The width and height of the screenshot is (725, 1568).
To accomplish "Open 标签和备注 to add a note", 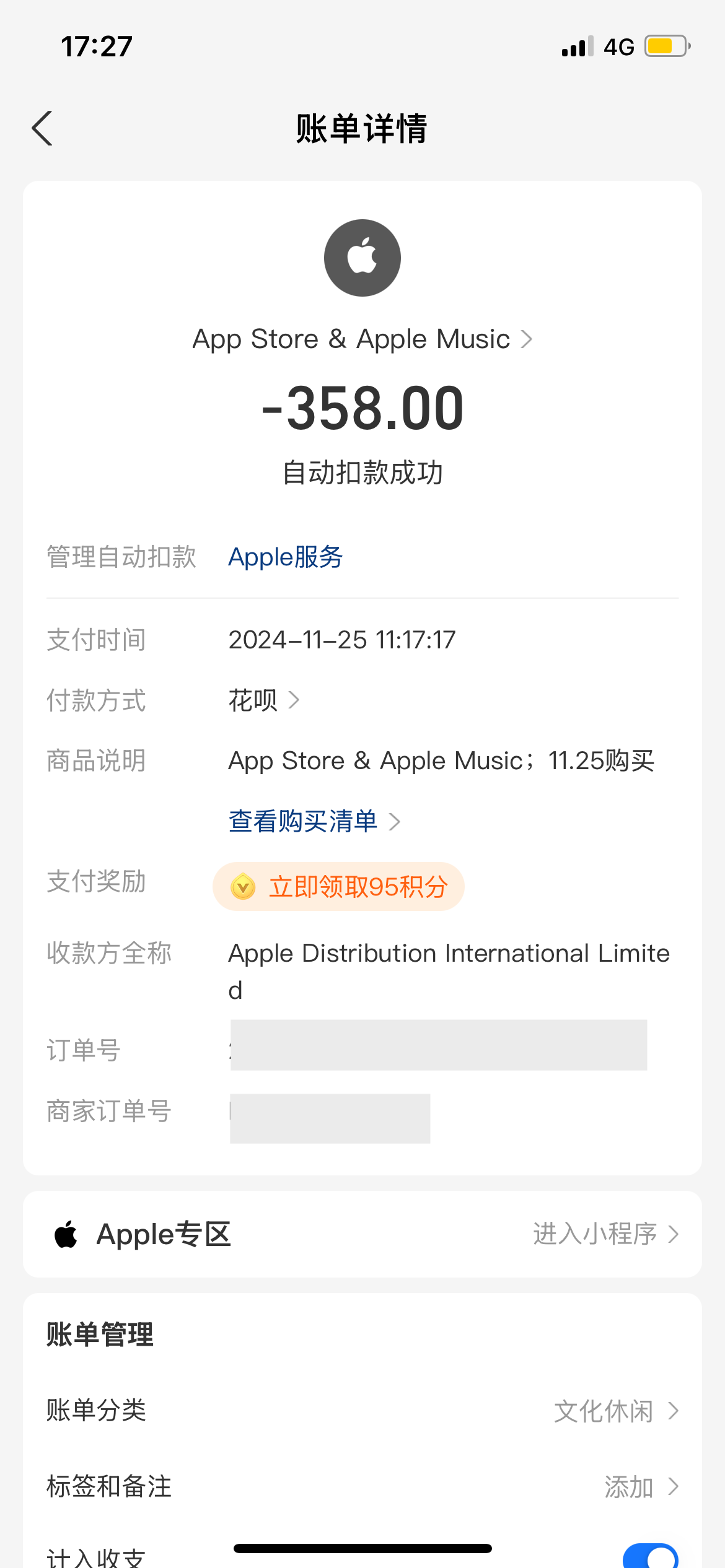I will click(x=641, y=1486).
